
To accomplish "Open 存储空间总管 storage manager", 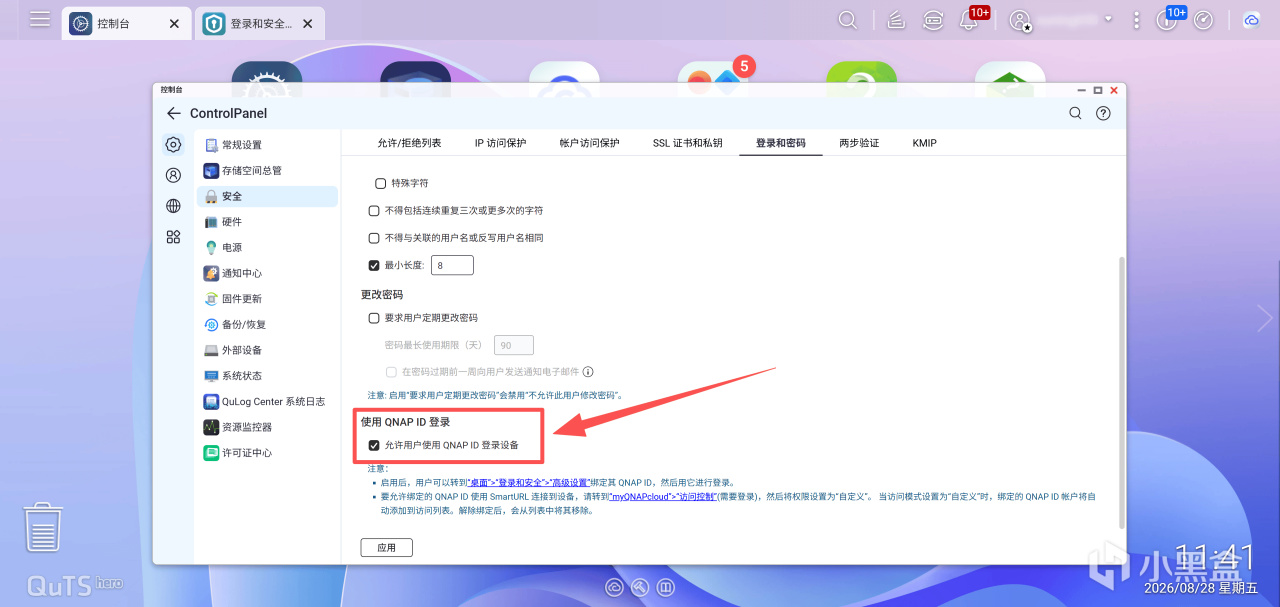I will (267, 170).
